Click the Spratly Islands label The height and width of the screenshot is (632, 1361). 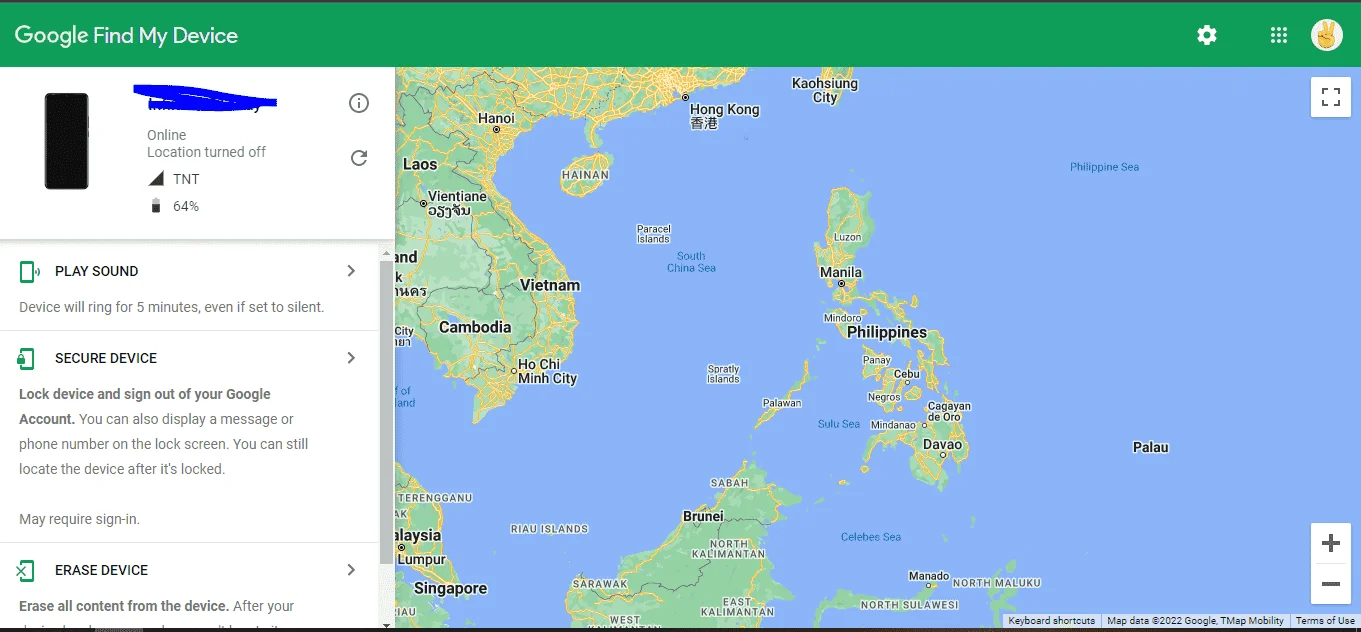pyautogui.click(x=723, y=374)
